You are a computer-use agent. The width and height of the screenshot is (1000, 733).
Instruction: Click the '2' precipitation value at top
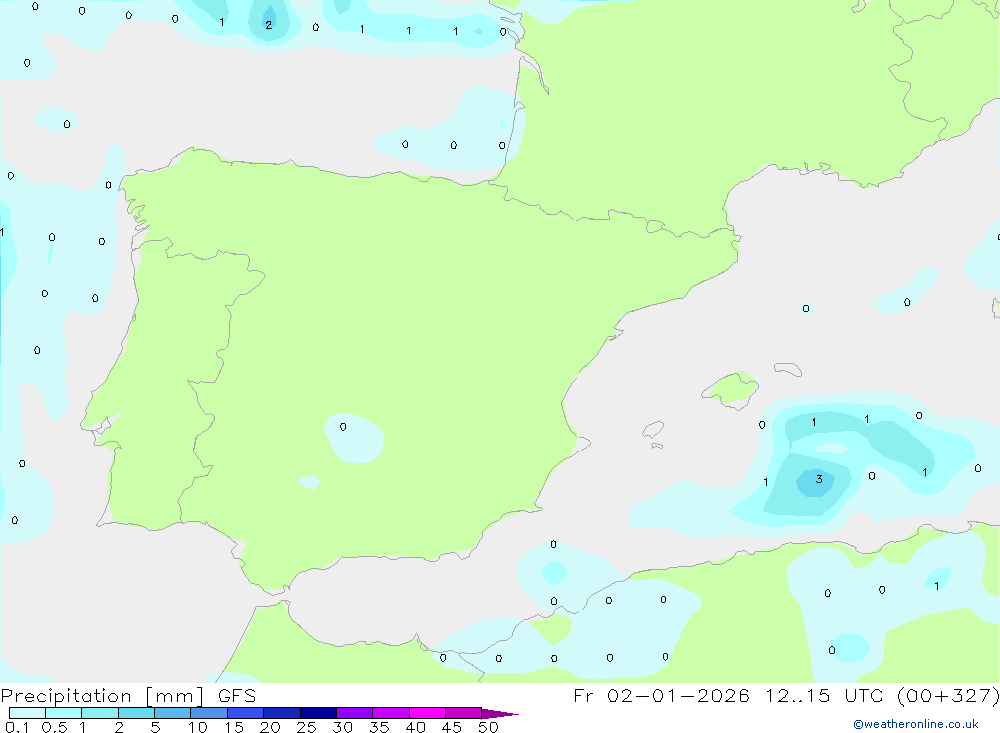click(x=268, y=26)
